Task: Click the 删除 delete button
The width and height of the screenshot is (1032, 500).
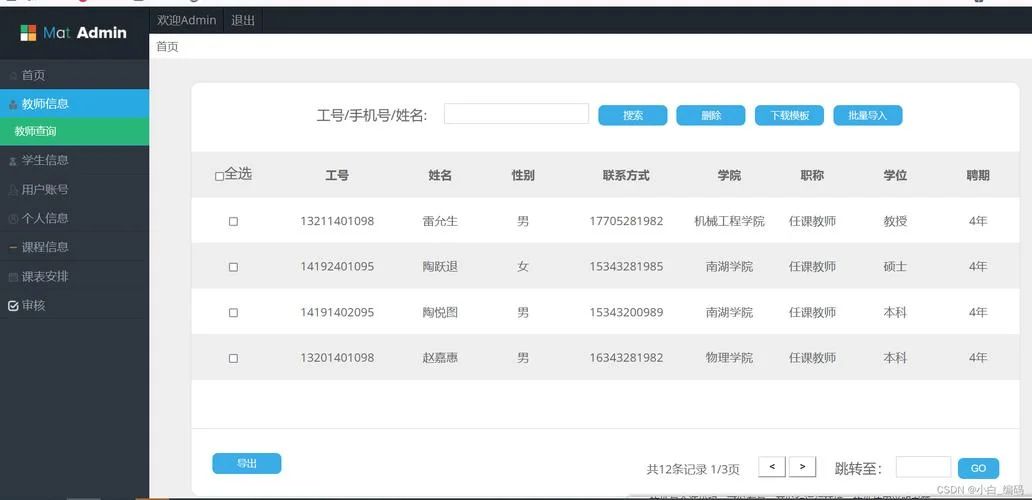Action: pos(711,115)
